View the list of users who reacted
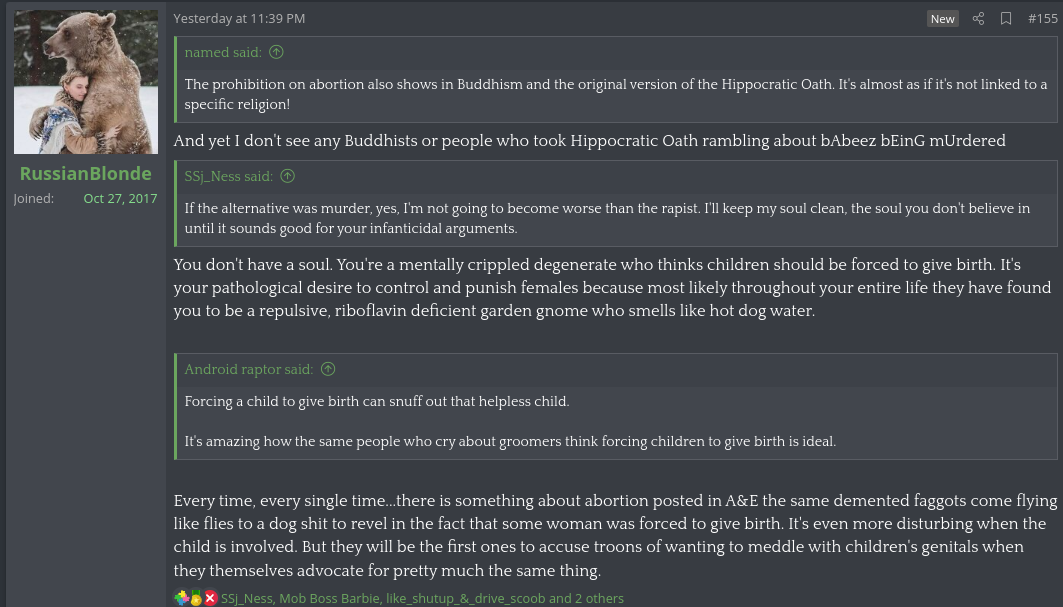 (x=422, y=598)
